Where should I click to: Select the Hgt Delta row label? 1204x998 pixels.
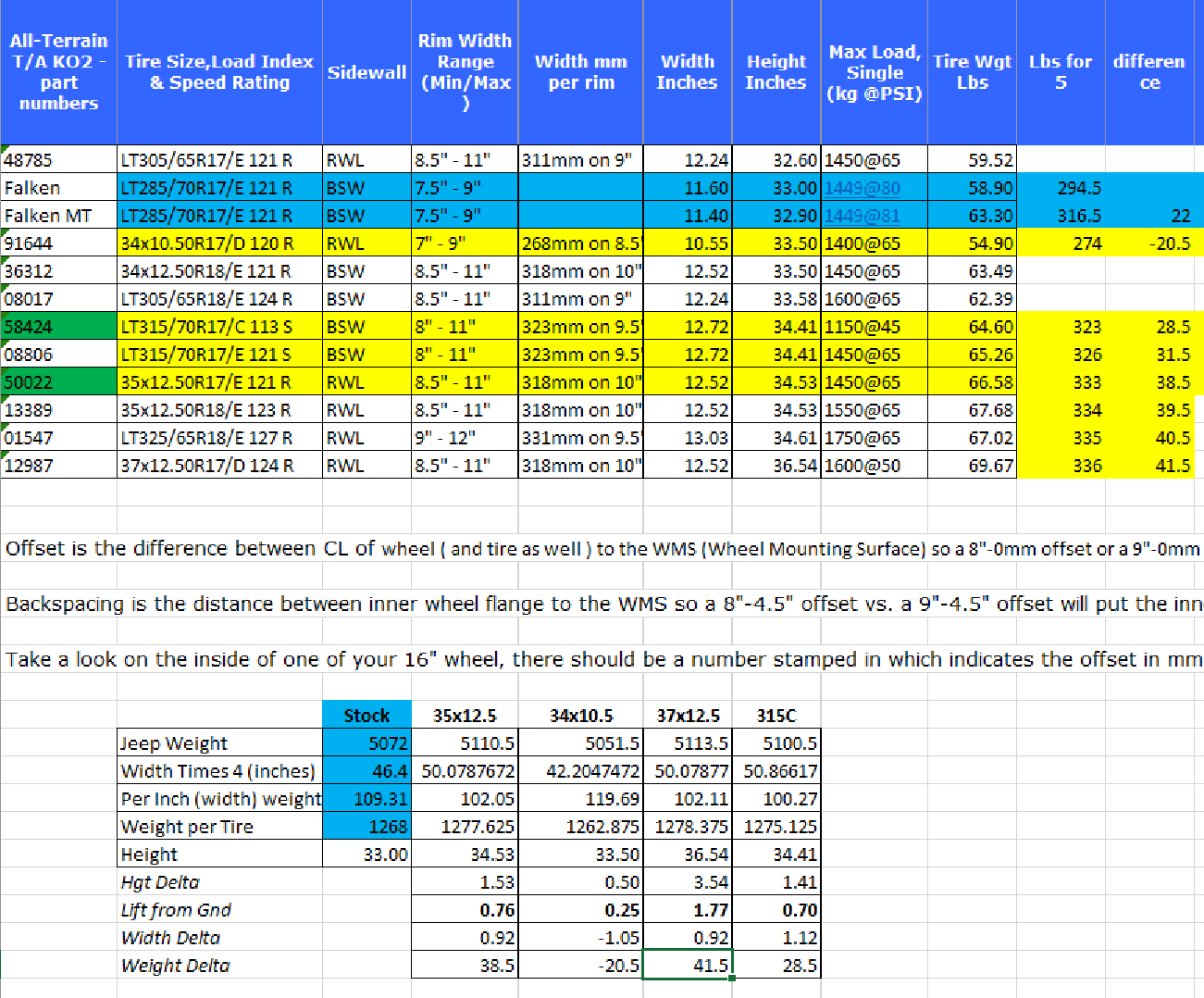point(220,882)
